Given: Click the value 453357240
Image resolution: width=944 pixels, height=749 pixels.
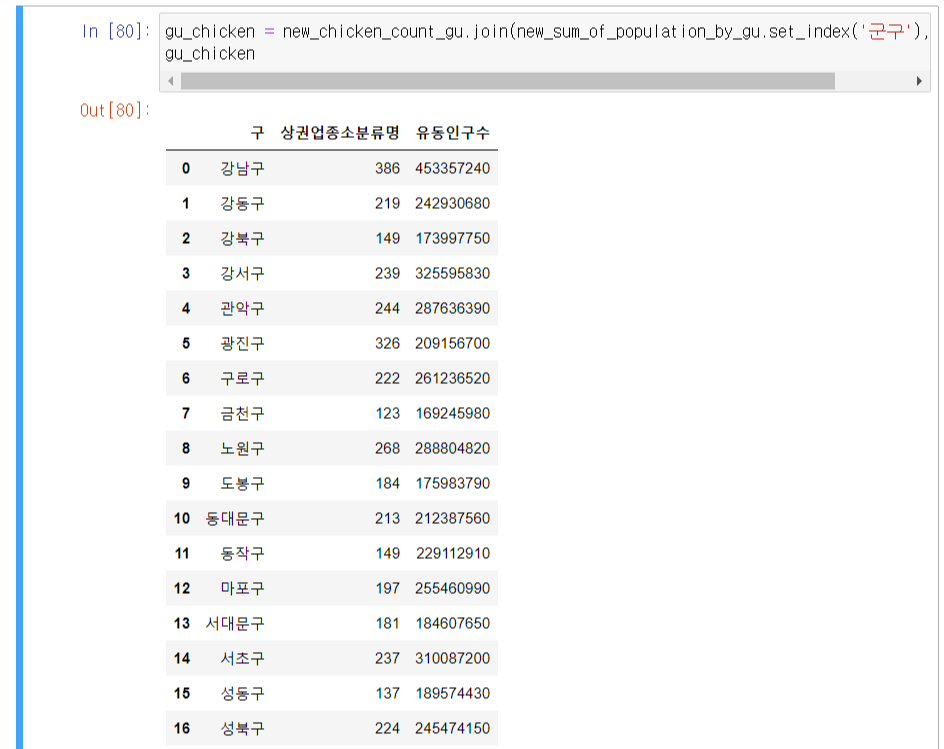Looking at the screenshot, I should [x=452, y=169].
